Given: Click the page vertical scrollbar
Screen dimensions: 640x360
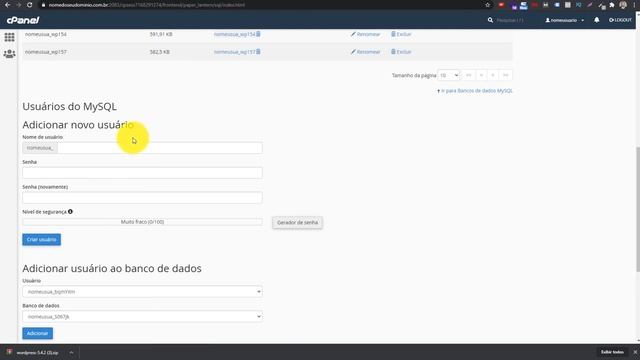Looking at the screenshot, I should [x=638, y=209].
